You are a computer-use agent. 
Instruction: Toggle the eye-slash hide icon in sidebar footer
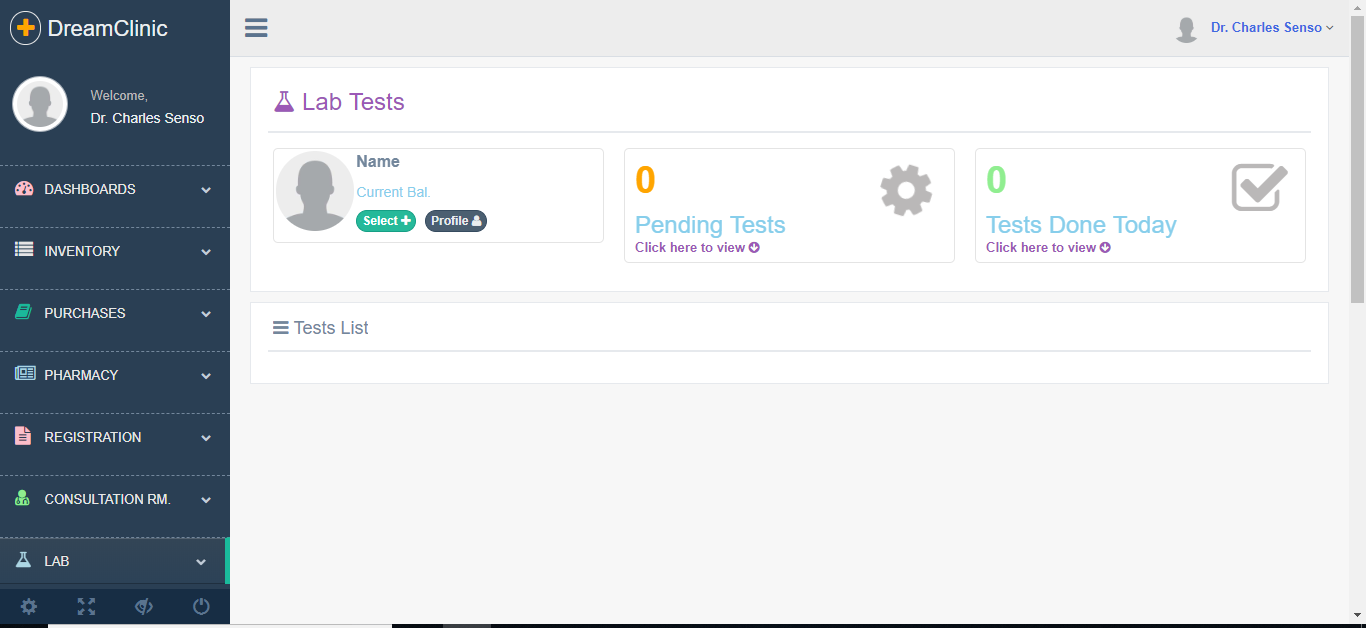144,606
